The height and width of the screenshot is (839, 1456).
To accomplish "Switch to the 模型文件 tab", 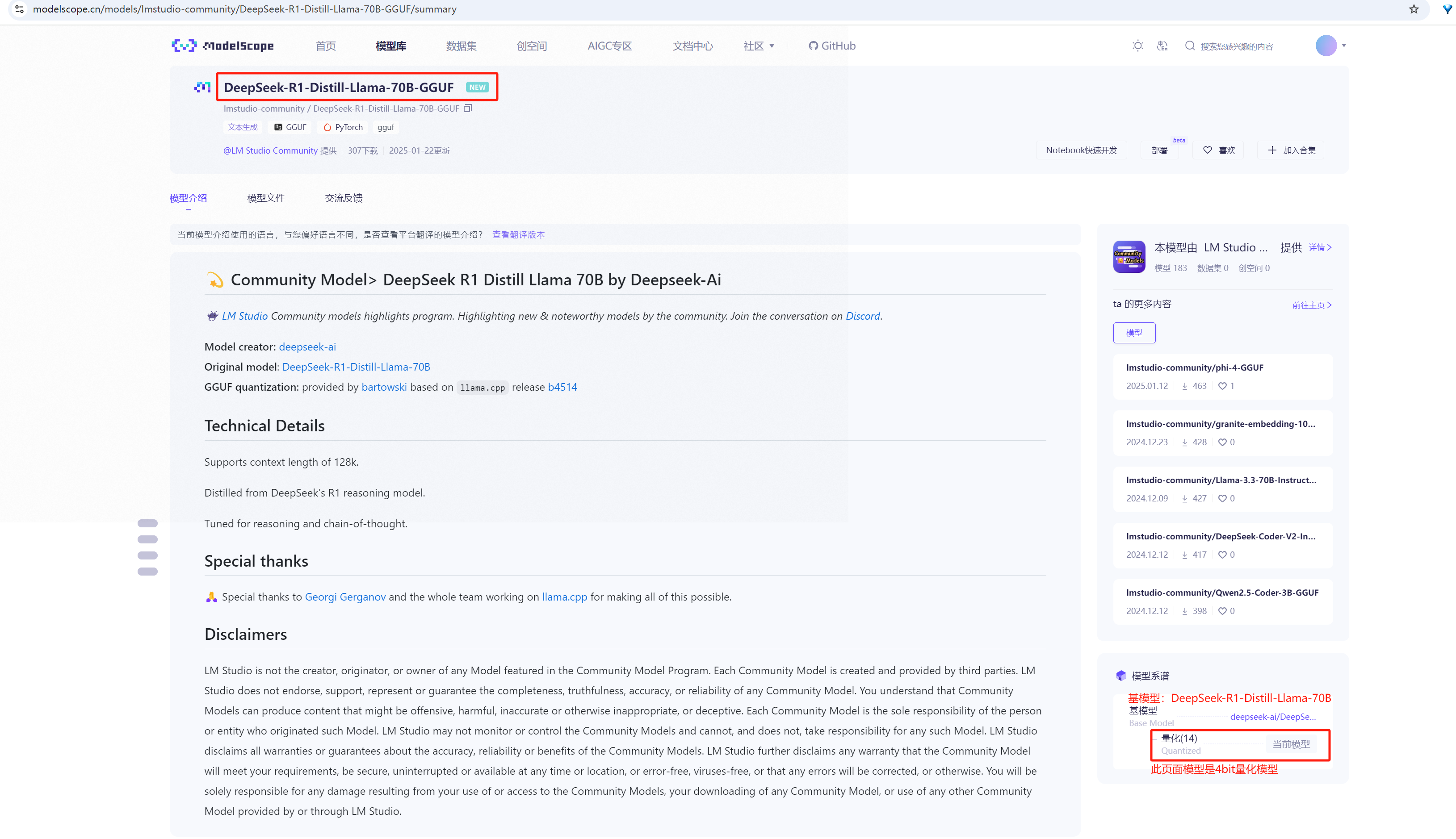I will tap(266, 198).
